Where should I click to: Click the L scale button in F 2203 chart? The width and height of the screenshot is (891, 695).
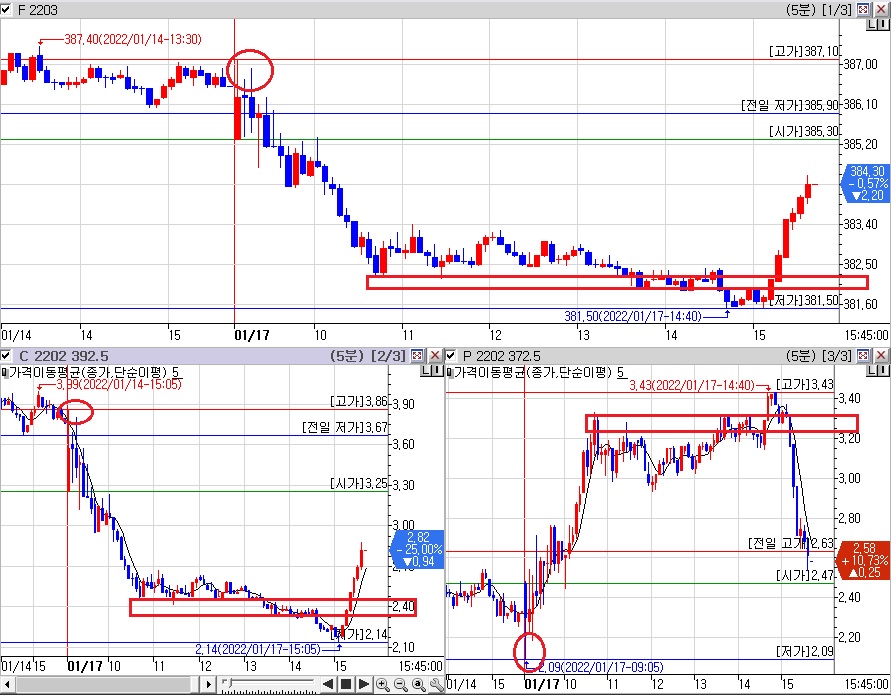point(872,24)
